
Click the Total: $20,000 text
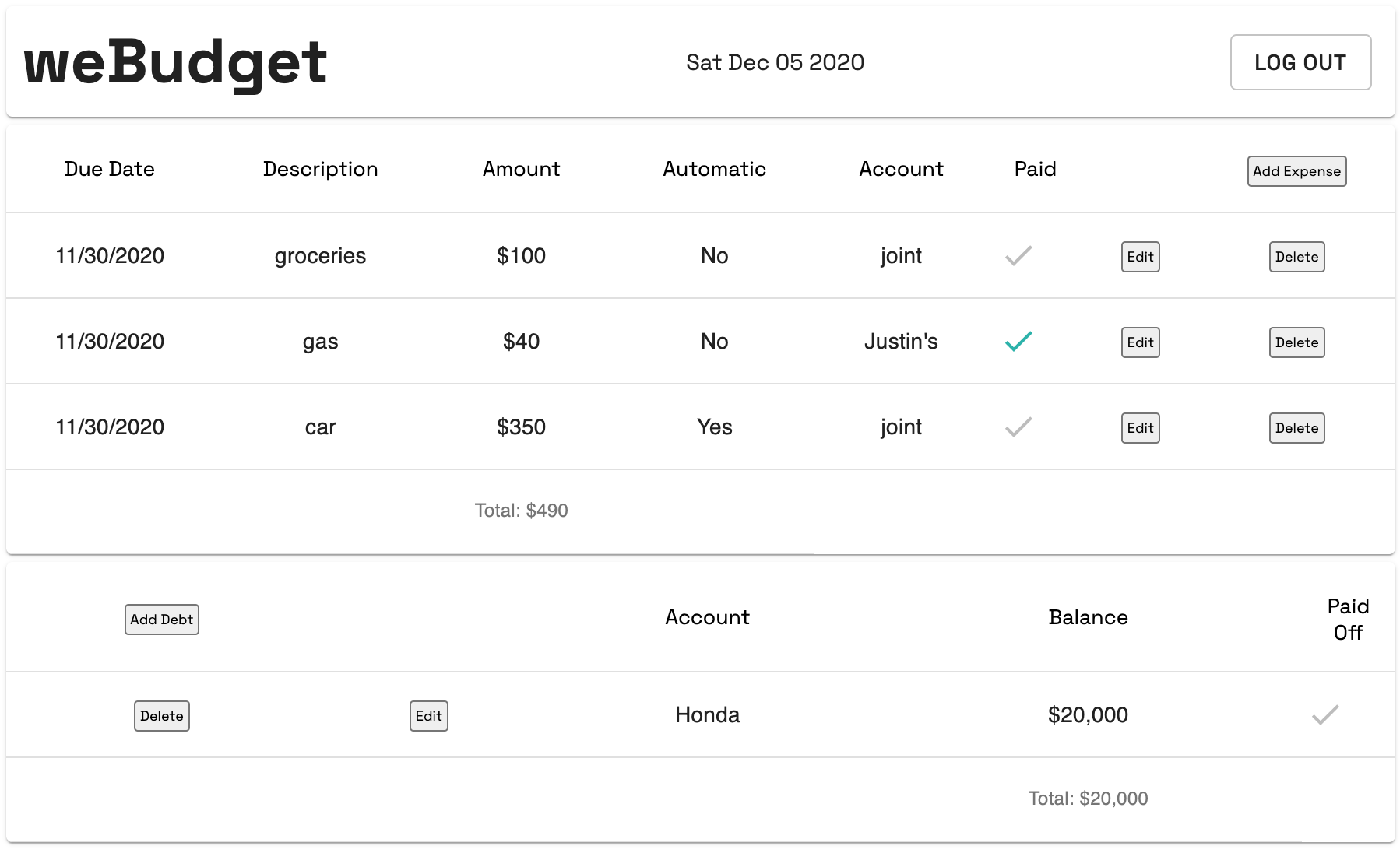[1088, 799]
